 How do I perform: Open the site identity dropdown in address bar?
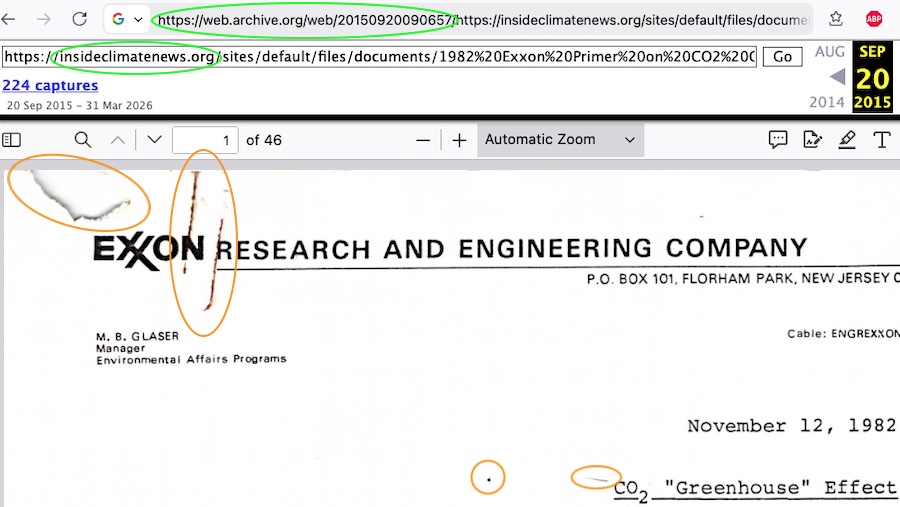coord(127,19)
